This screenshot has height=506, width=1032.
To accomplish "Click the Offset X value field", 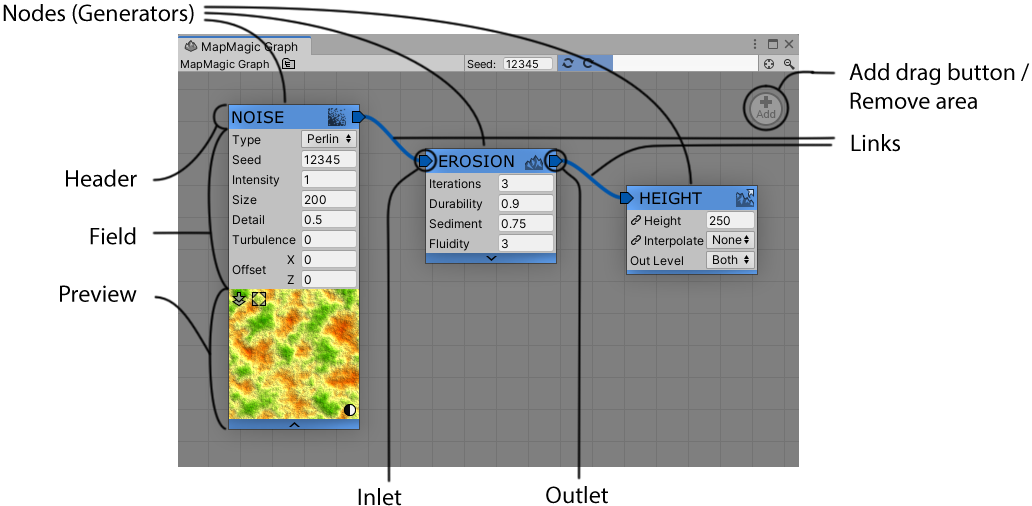I will click(329, 259).
